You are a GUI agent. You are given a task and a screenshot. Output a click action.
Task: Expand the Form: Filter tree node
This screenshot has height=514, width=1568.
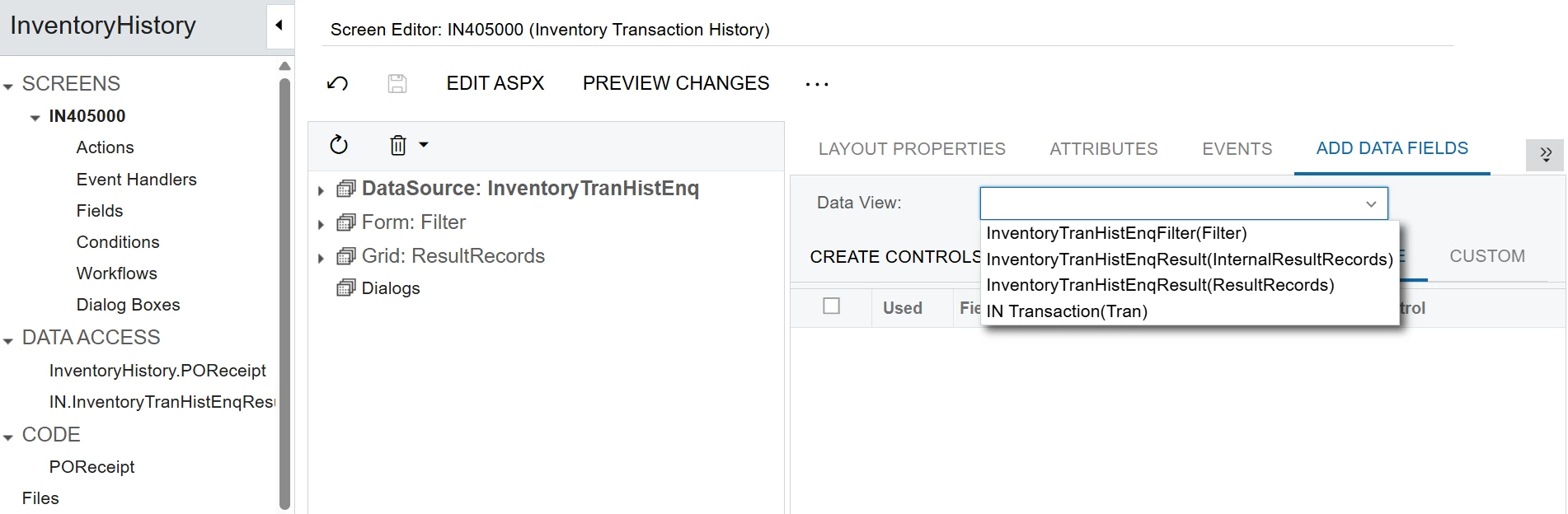321,222
